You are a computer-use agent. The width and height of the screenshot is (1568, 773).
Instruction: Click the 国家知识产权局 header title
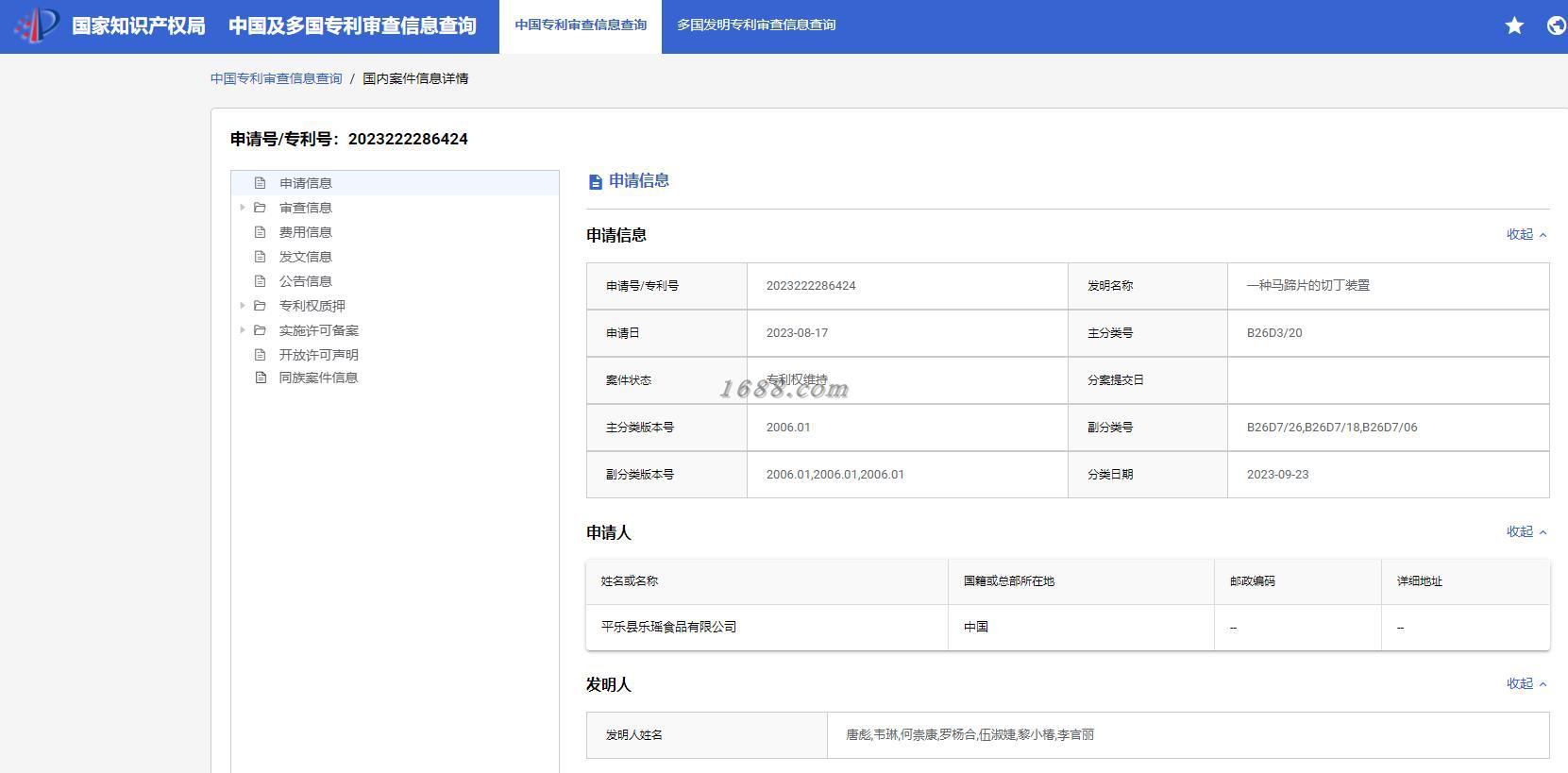(x=139, y=25)
